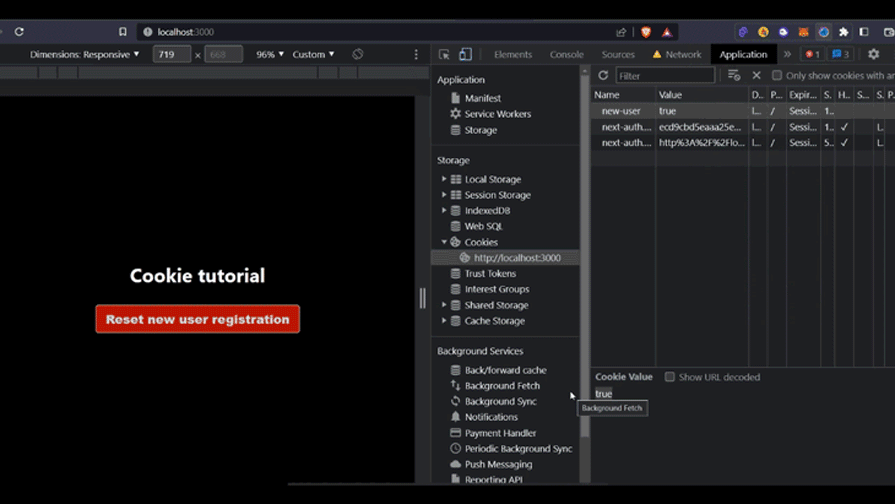Enable Show URL decoded checkbox

(x=670, y=377)
